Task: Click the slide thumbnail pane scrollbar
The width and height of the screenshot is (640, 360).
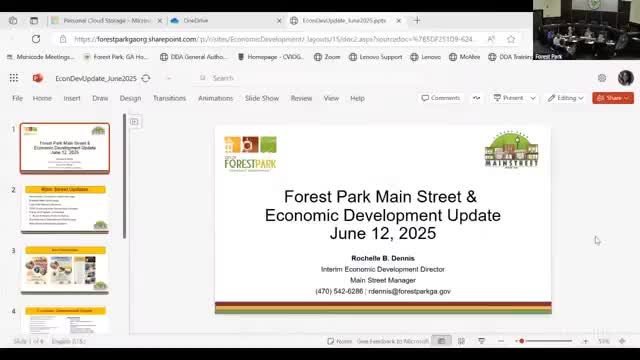Action: click(x=124, y=176)
